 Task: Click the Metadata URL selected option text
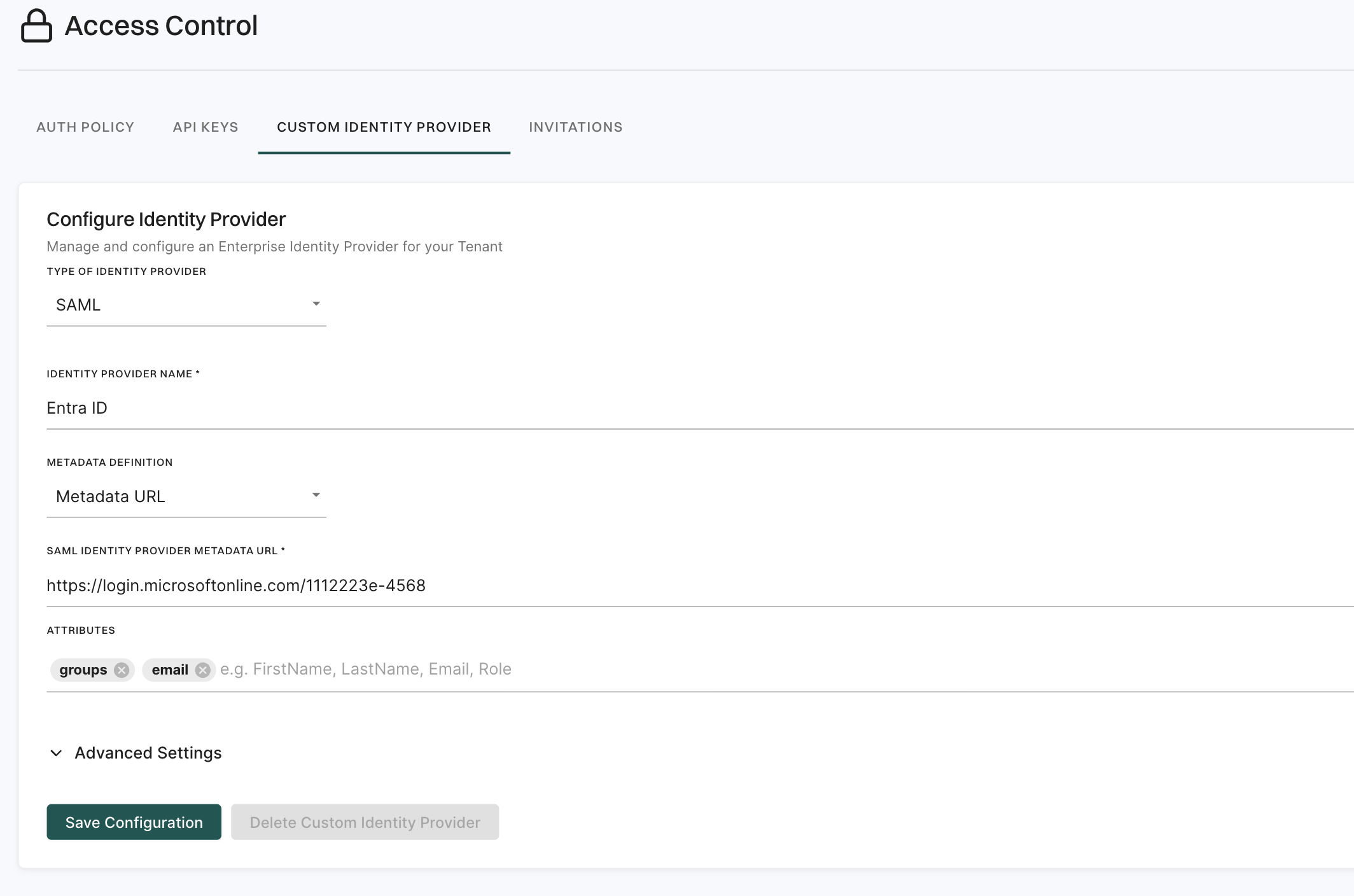[111, 496]
